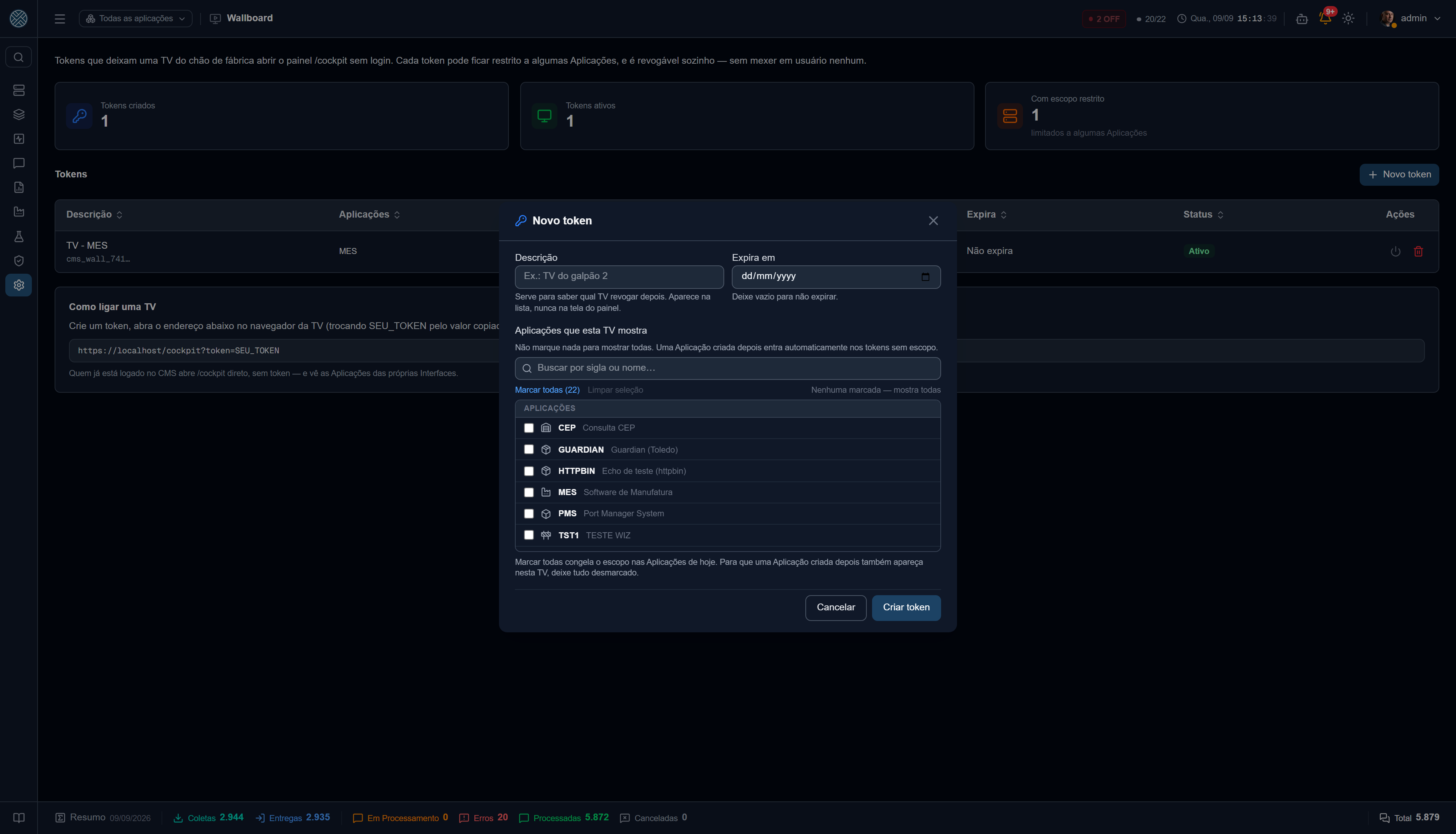1456x834 pixels.
Task: Check the MES Software de Manufatura checkbox
Action: [529, 492]
